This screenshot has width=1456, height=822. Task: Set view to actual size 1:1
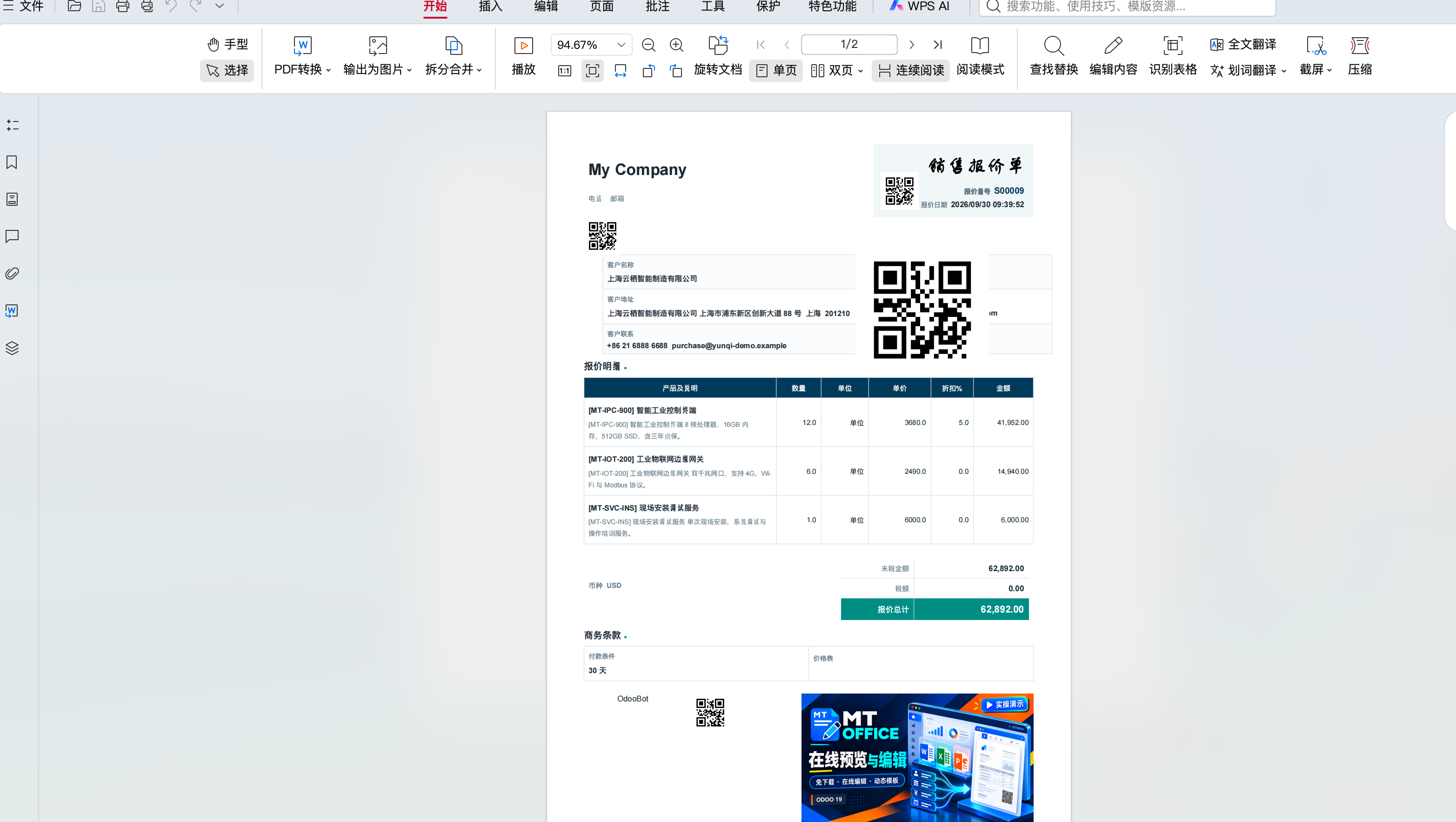564,71
